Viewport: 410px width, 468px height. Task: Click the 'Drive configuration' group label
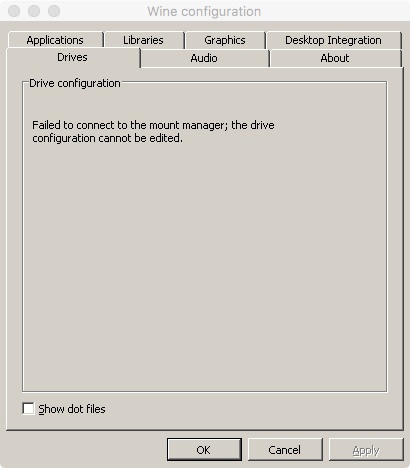point(75,83)
